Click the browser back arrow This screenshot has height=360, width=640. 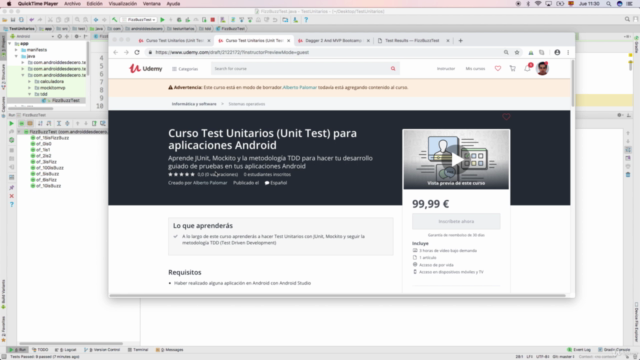116,52
